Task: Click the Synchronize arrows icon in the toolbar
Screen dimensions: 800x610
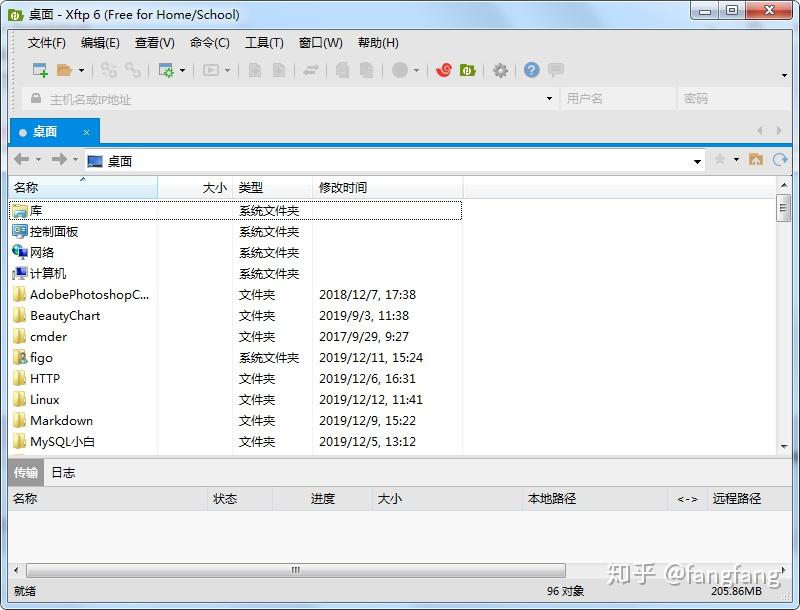Action: pyautogui.click(x=313, y=70)
